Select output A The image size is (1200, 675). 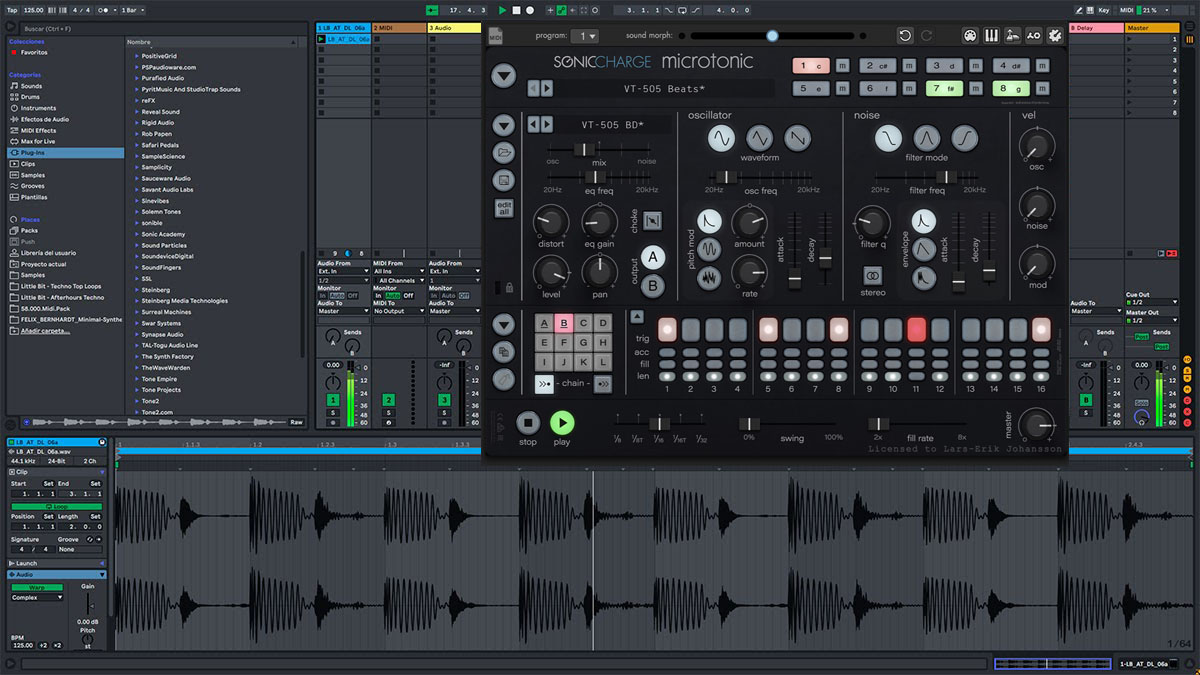point(653,258)
